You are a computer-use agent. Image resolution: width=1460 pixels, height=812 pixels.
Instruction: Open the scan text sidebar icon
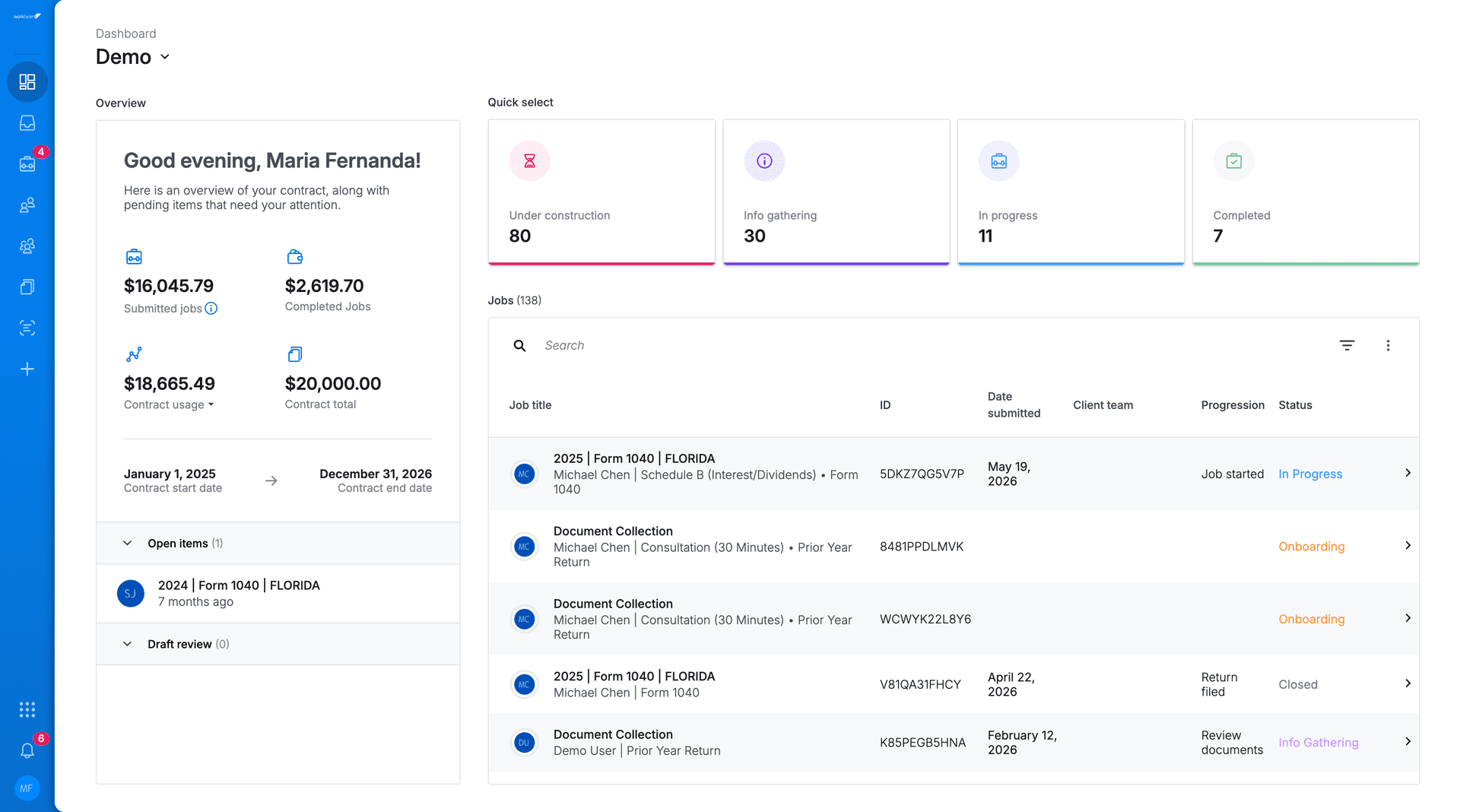click(x=27, y=328)
